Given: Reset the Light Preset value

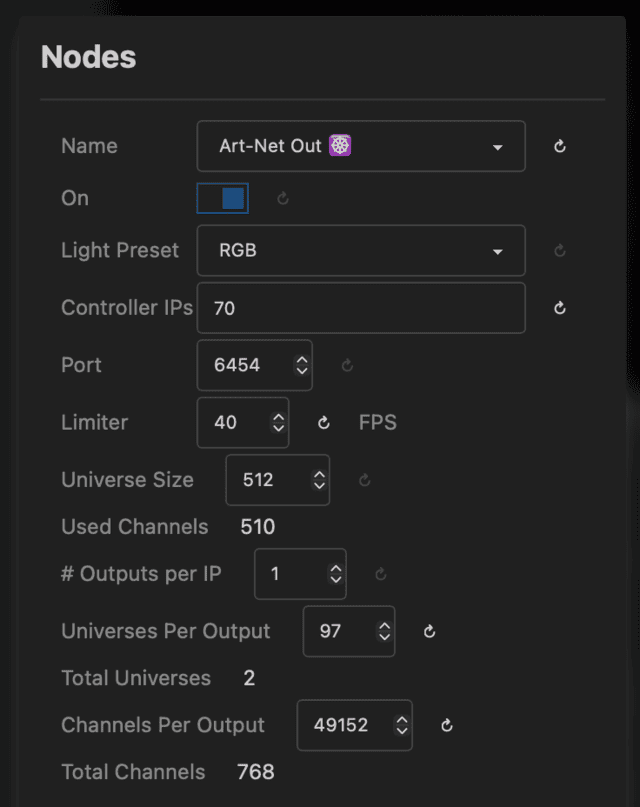Looking at the screenshot, I should point(560,251).
